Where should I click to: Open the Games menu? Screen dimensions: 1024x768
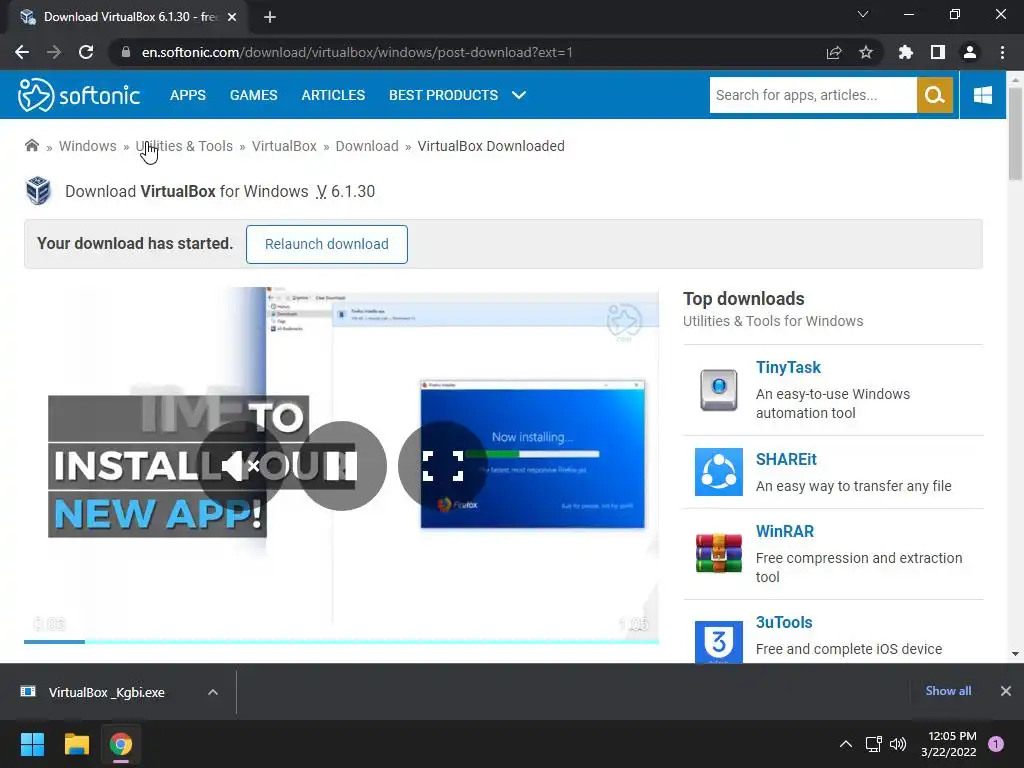pyautogui.click(x=253, y=95)
